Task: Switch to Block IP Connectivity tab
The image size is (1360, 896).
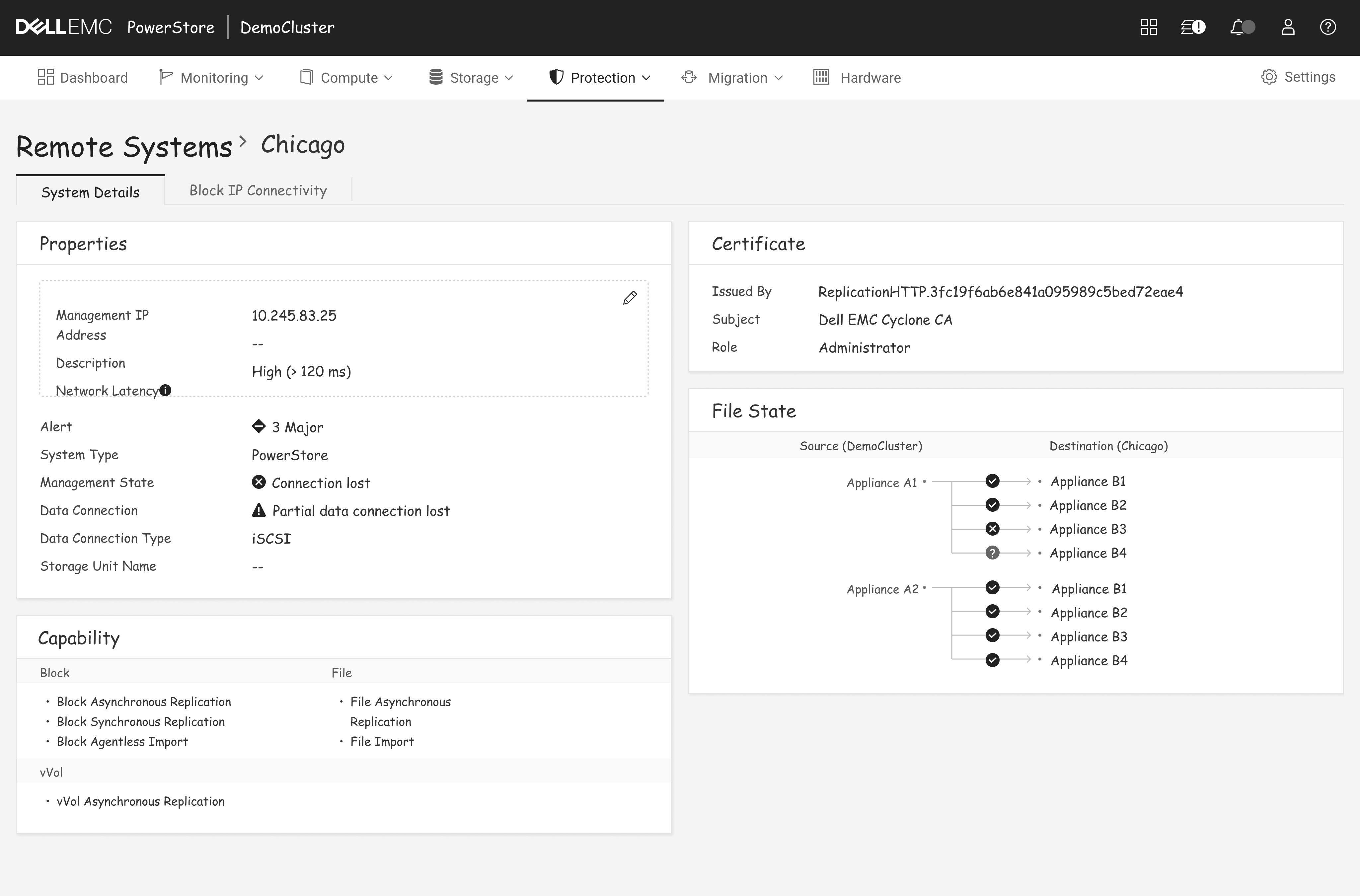Action: pos(258,190)
